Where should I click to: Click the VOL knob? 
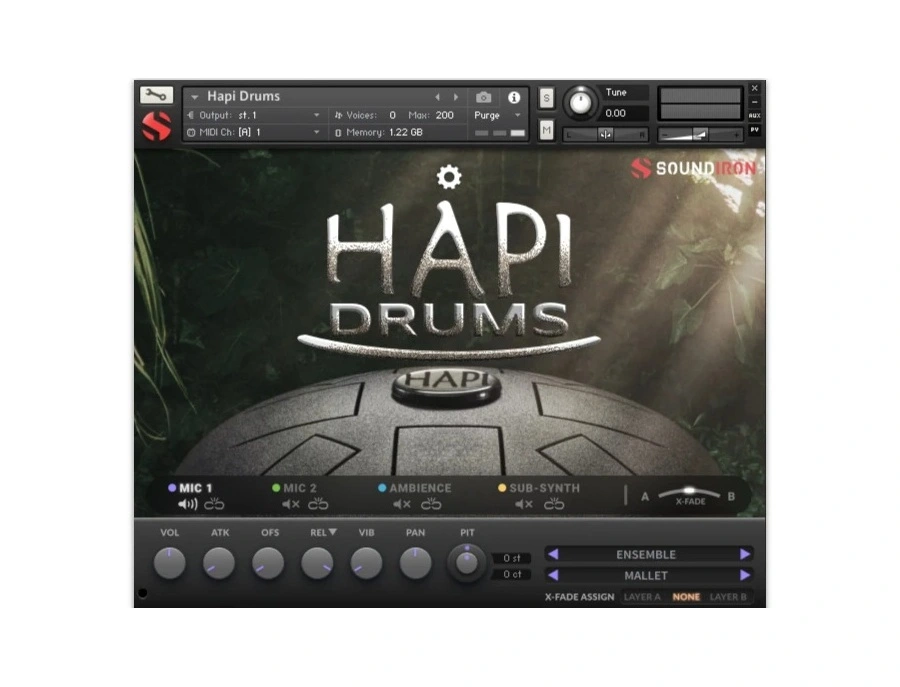169,562
